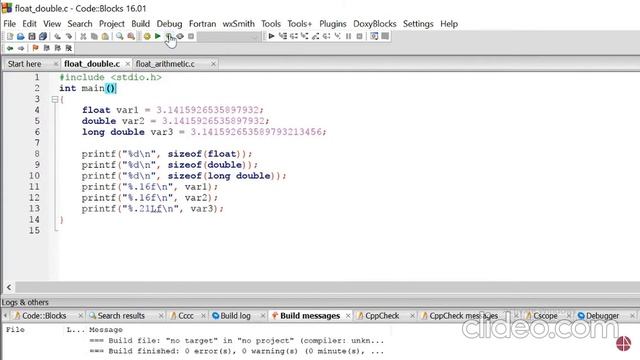Click the Open file toolbar icon
This screenshot has width=640, height=360.
[21, 36]
